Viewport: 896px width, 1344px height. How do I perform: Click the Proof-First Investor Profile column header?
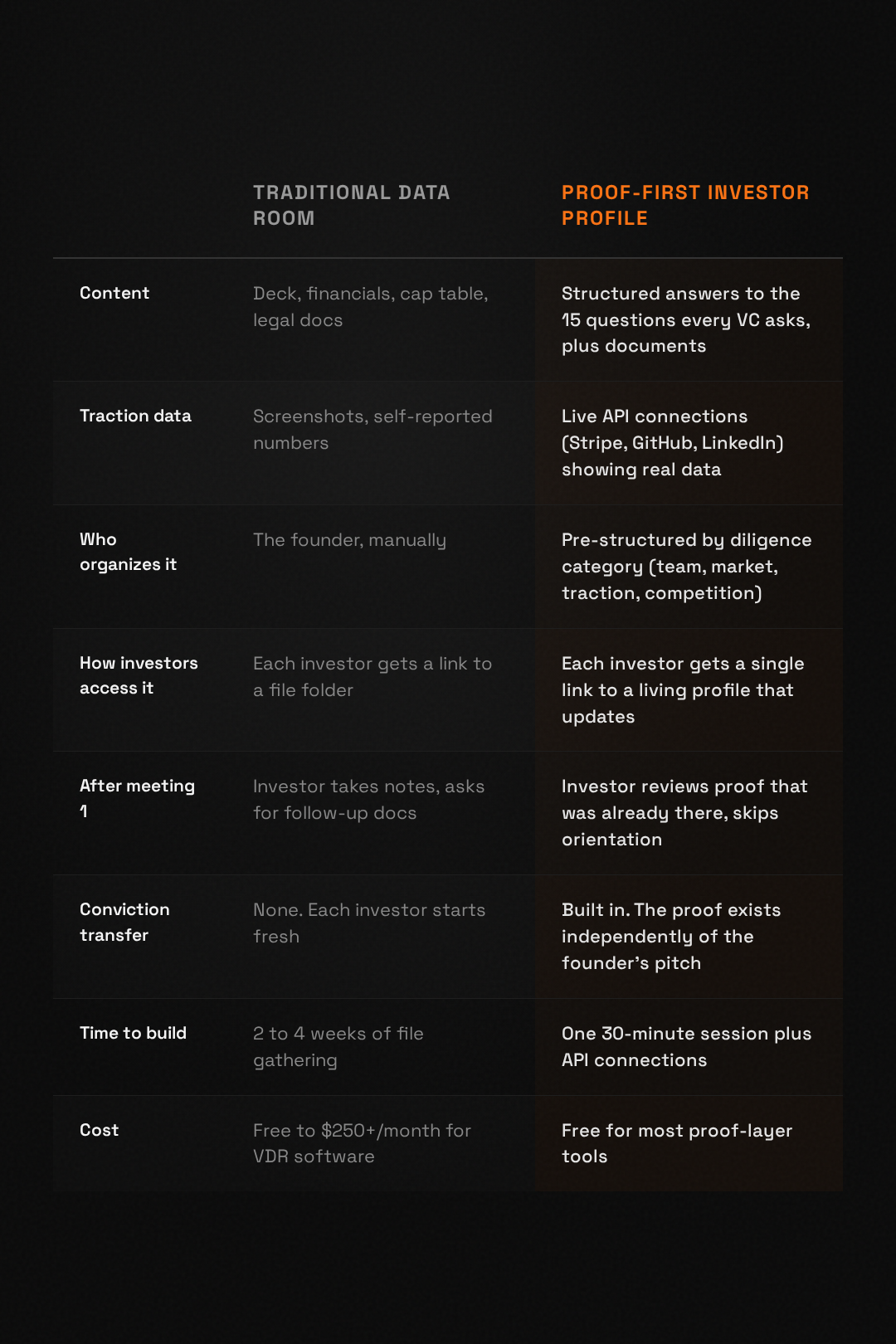[684, 205]
